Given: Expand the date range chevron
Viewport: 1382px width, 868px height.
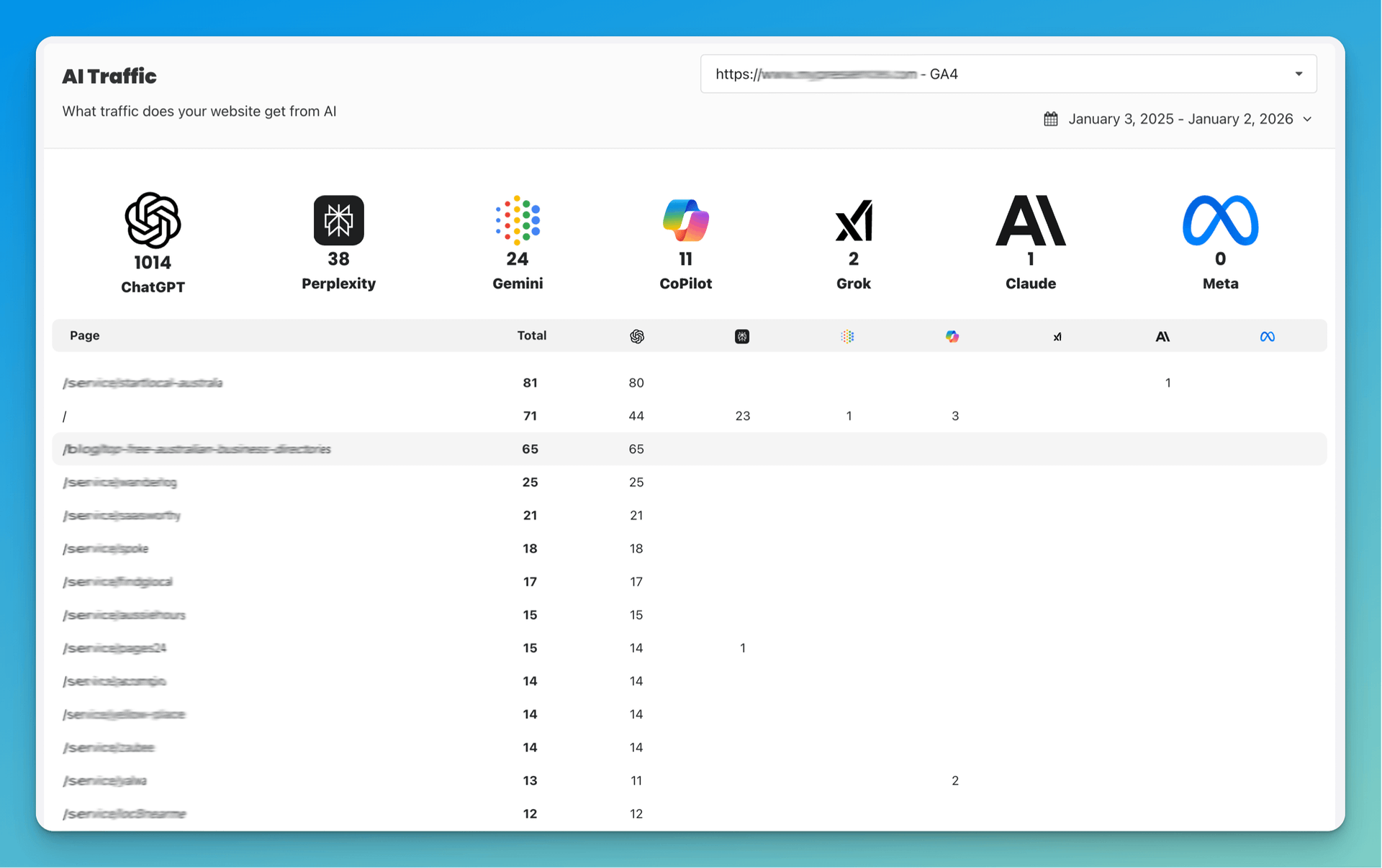Looking at the screenshot, I should (x=1307, y=119).
